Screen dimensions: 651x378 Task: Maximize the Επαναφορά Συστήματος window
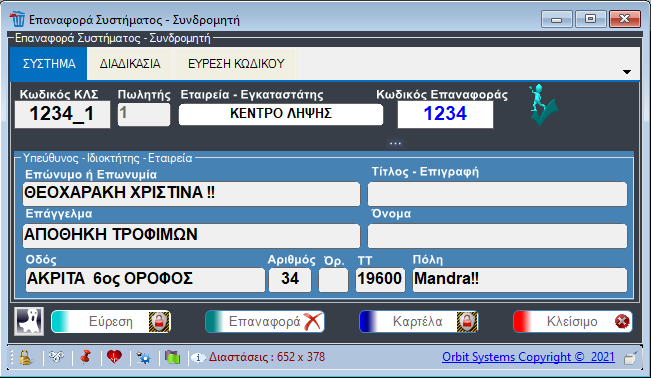(590, 19)
